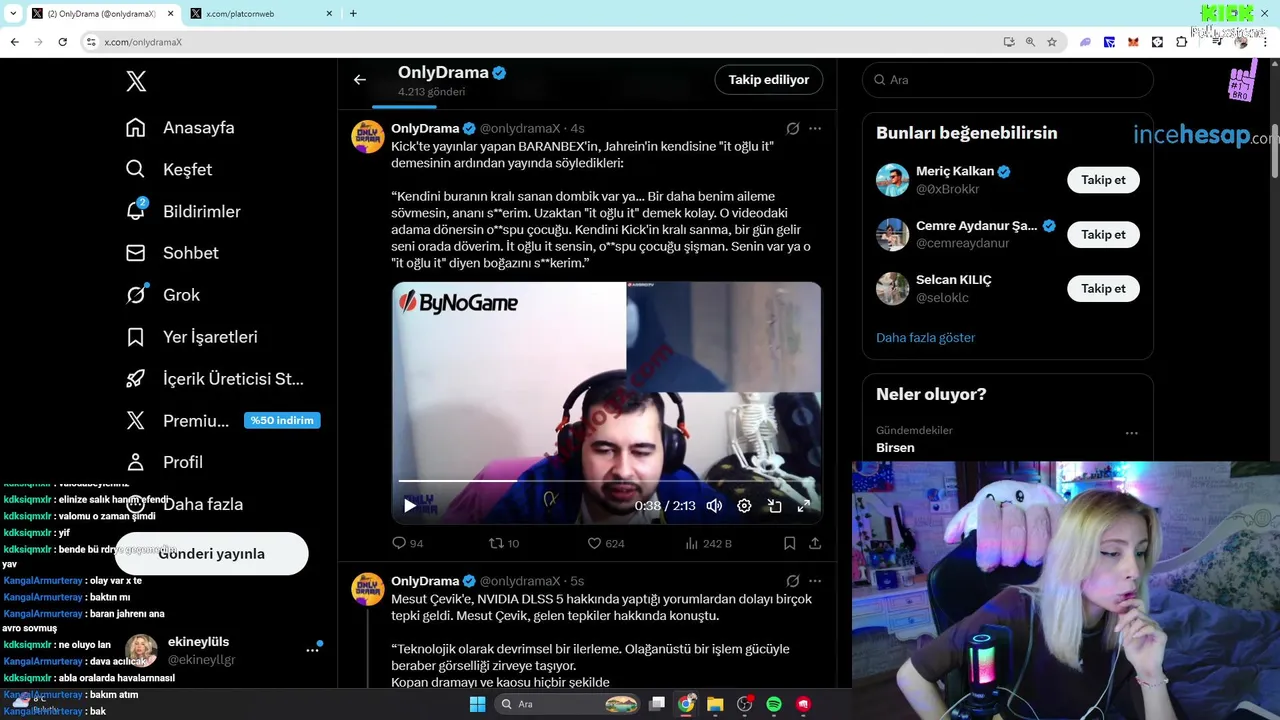Close the OnlyDrama browser tab
1280x720 pixels.
click(170, 14)
